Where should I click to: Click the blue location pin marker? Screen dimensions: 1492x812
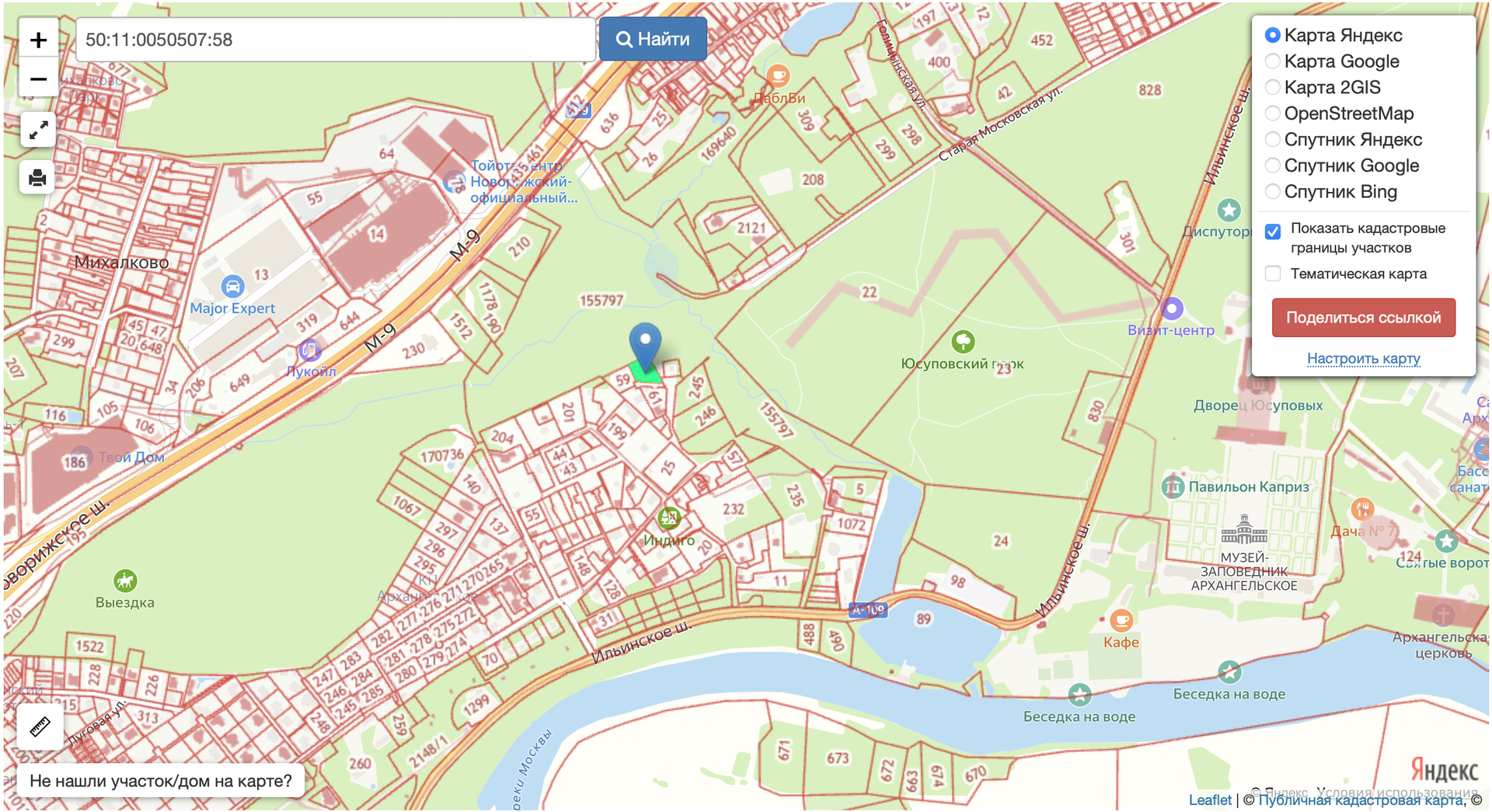645,347
